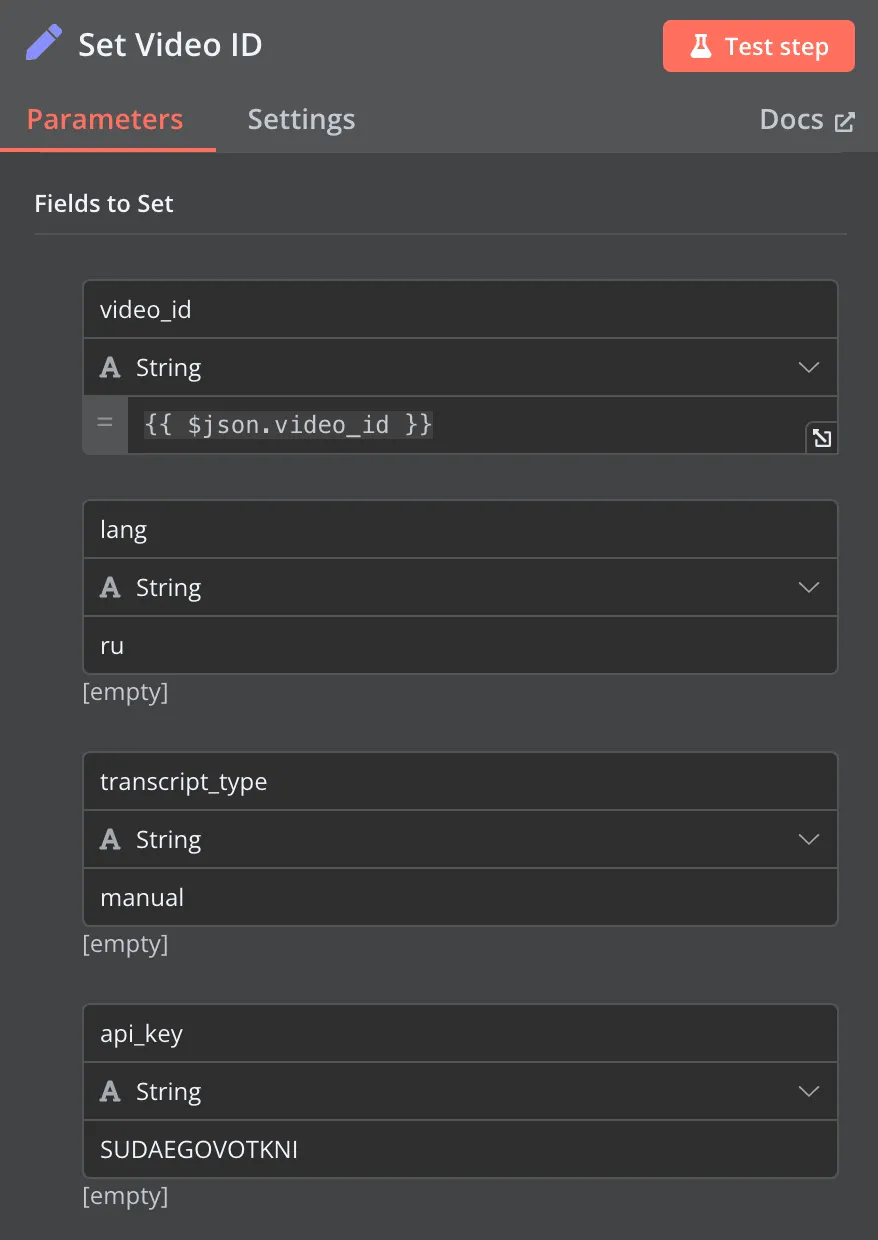Open the type dropdown for video_id
Viewport: 878px width, 1240px height.
click(808, 367)
